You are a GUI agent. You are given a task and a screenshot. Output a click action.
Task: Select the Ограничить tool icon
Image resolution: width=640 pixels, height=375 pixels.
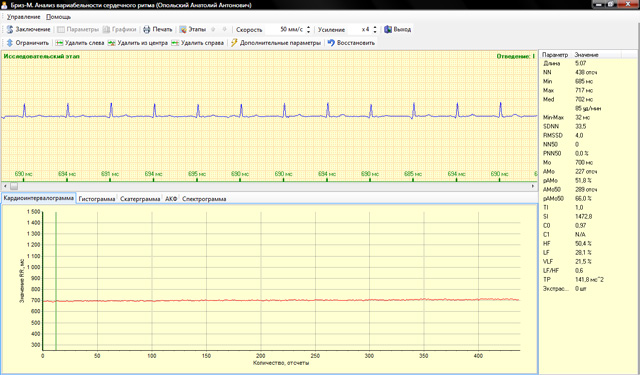(10, 42)
